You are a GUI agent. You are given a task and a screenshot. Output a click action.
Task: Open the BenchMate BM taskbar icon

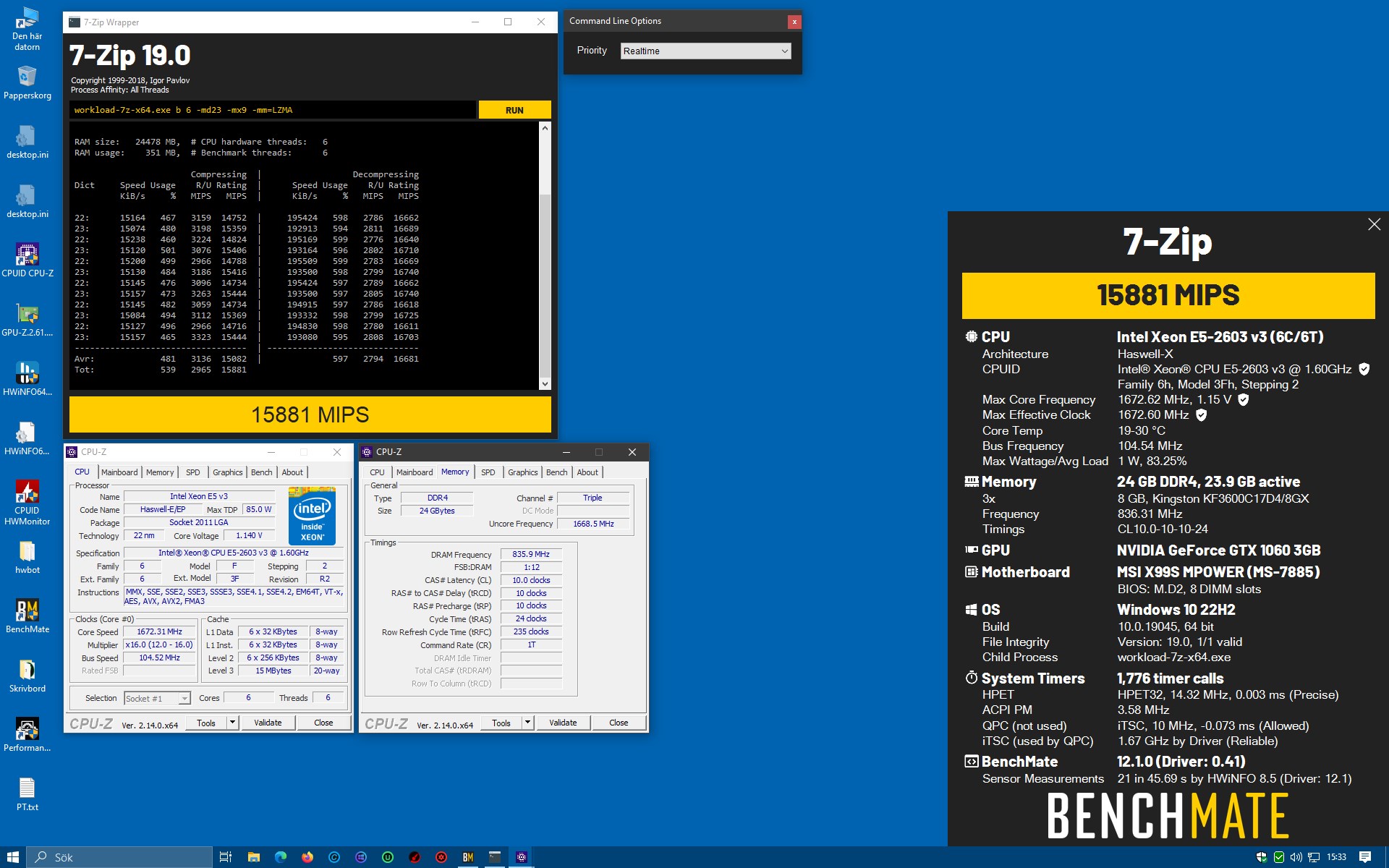pyautogui.click(x=468, y=857)
